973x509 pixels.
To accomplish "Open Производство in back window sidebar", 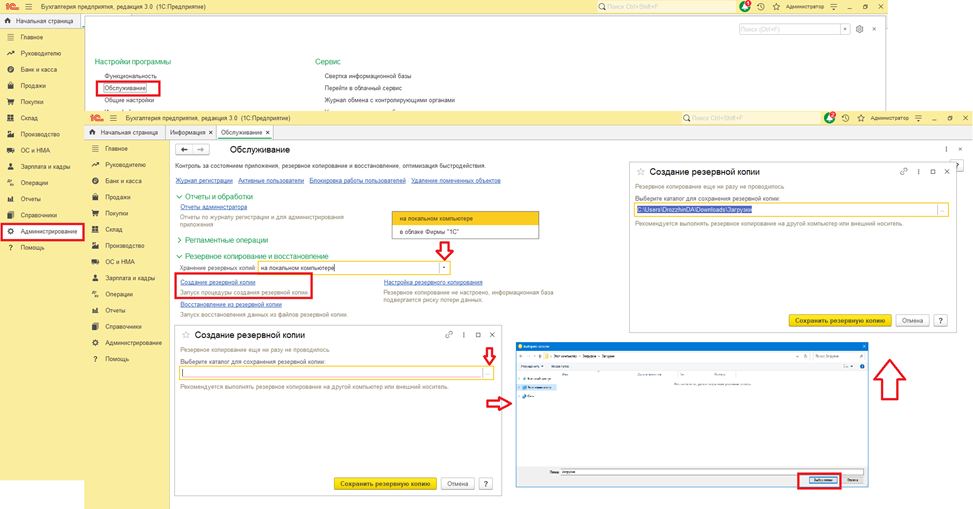I will (x=40, y=134).
